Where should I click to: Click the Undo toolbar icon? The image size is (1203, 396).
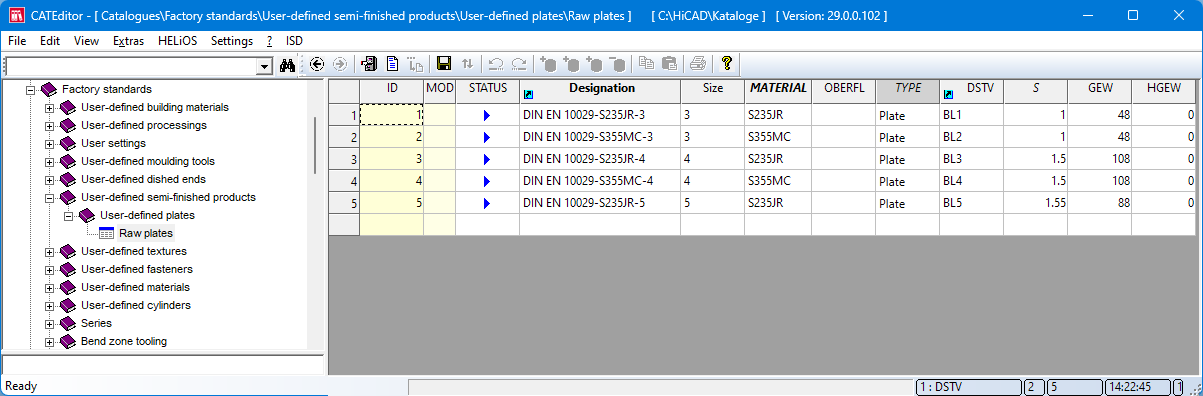click(496, 64)
